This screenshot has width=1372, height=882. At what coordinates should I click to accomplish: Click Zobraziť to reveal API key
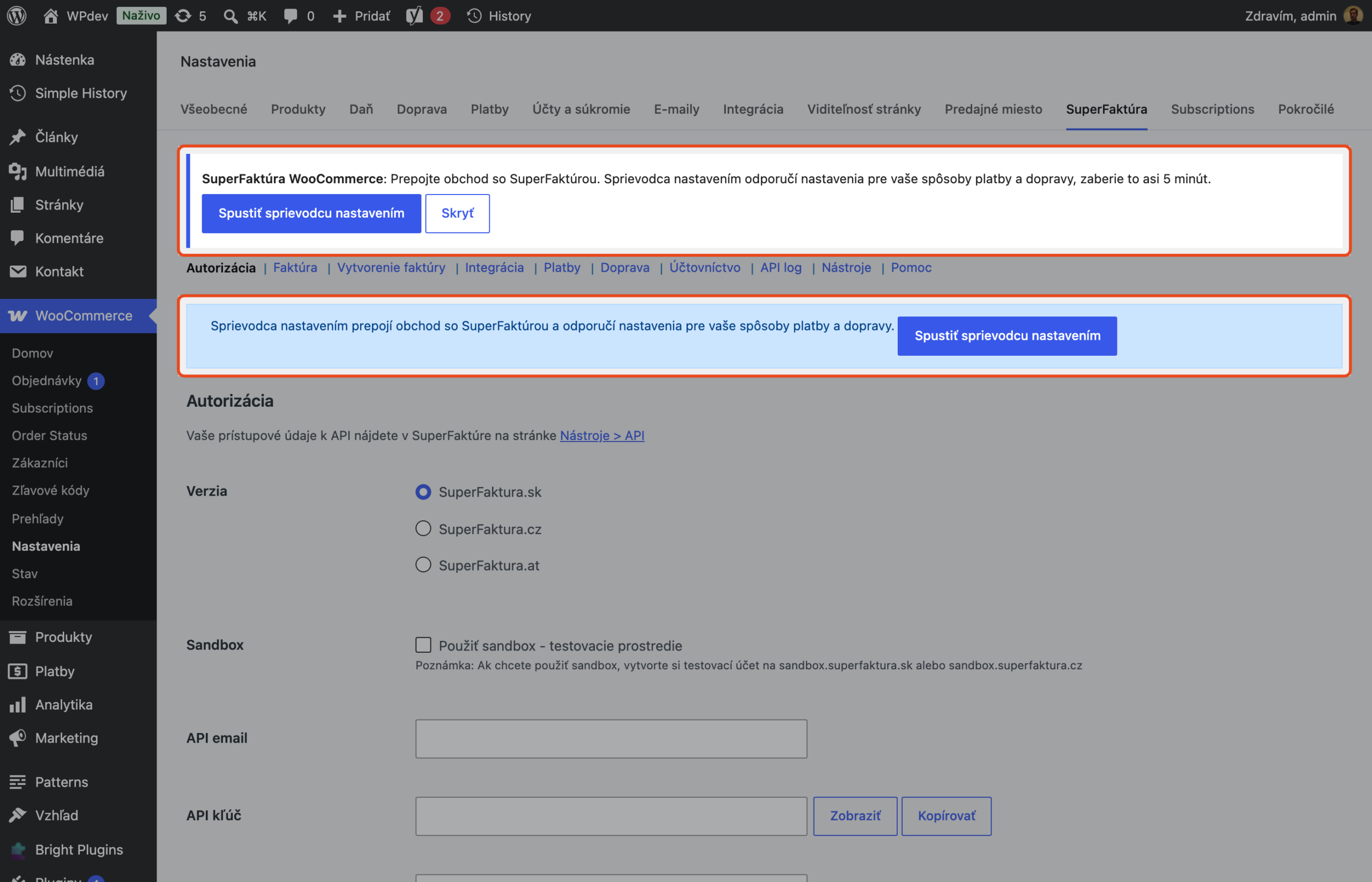[x=855, y=816]
